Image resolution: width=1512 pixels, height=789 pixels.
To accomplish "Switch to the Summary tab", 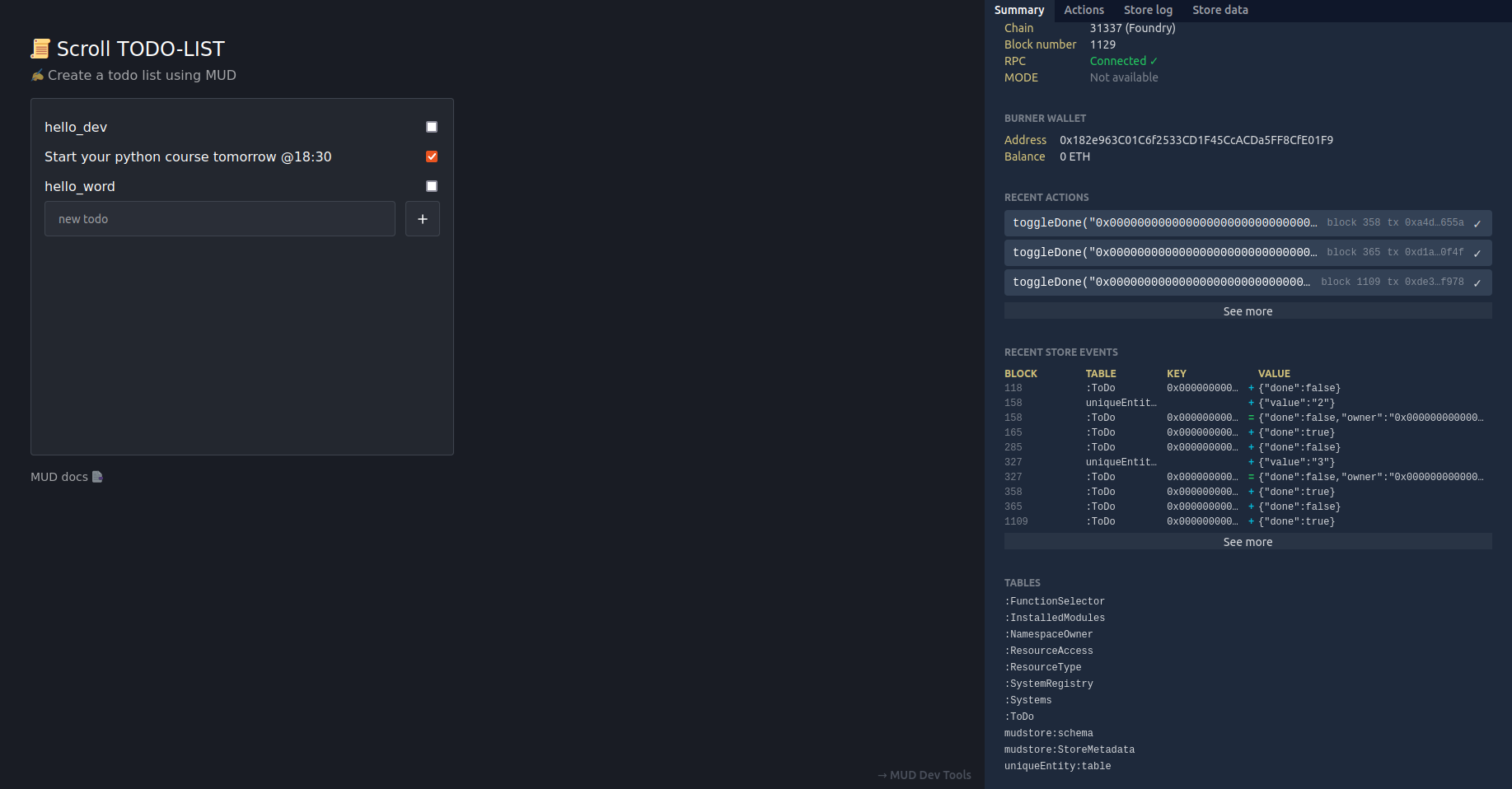I will coord(1019,10).
